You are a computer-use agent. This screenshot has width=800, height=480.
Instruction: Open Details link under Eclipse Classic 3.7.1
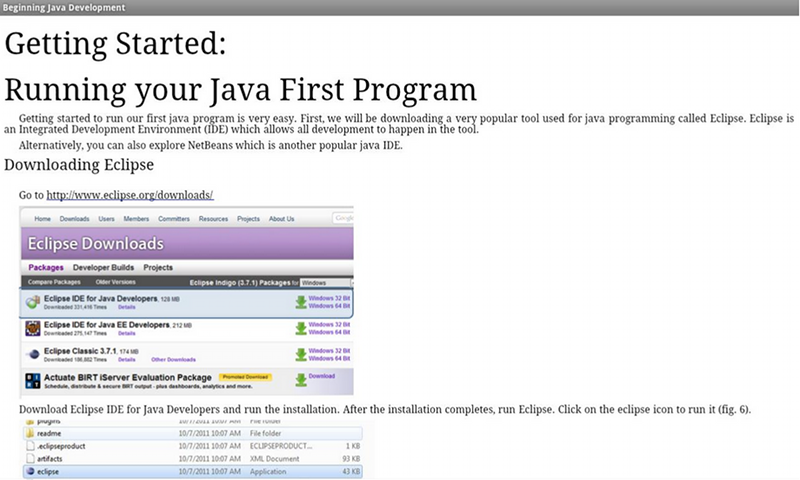pyautogui.click(x=127, y=360)
